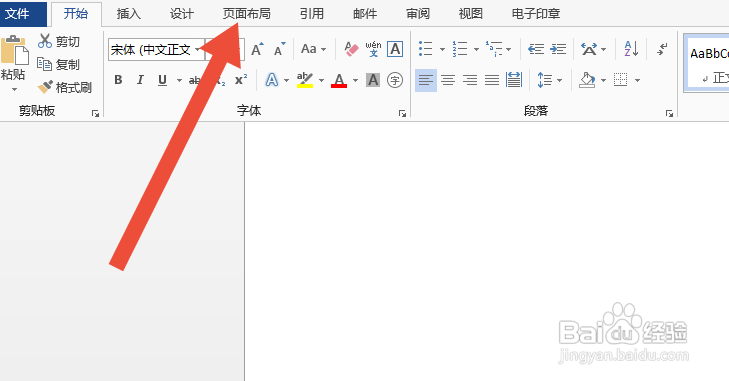Expand the underline style arrow
Screen dimensions: 729x381
coord(179,80)
